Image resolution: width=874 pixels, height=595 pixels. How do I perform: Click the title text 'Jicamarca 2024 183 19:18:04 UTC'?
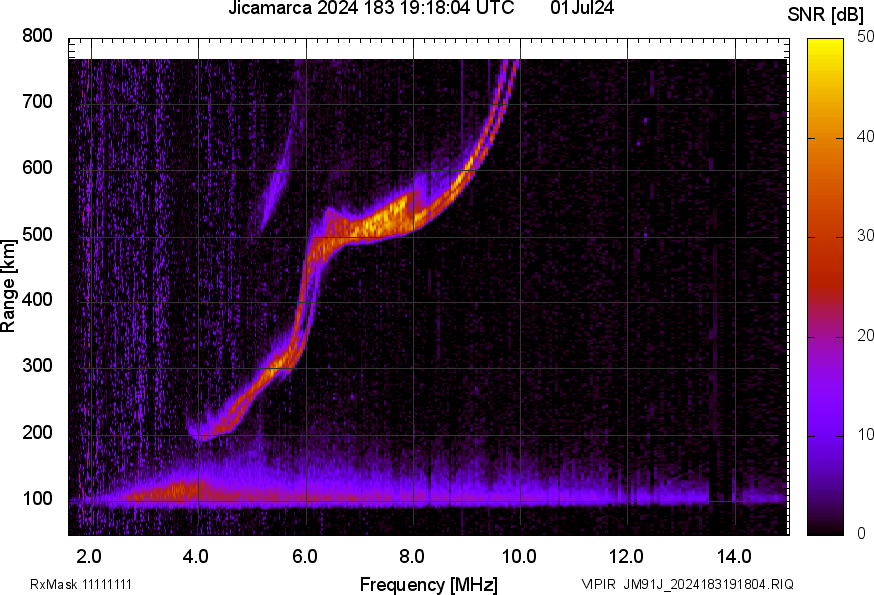click(371, 8)
